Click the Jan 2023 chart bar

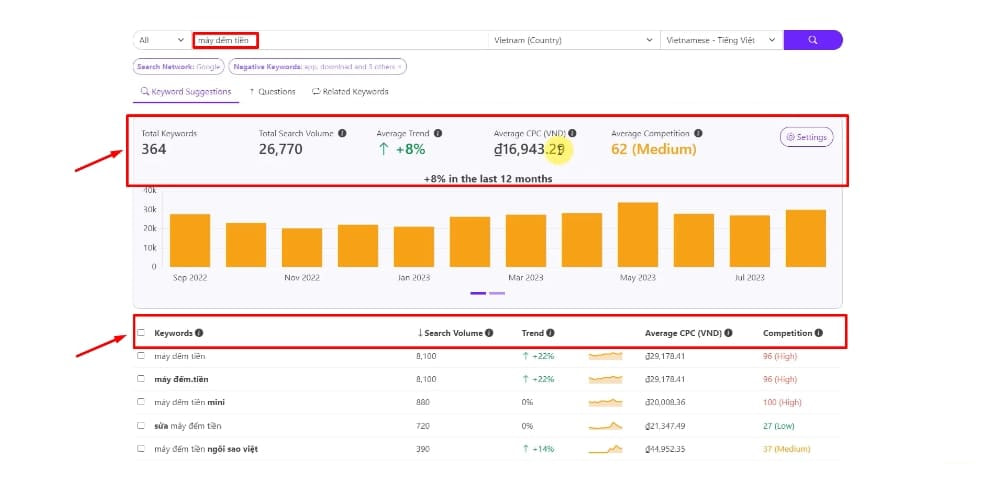tap(414, 247)
